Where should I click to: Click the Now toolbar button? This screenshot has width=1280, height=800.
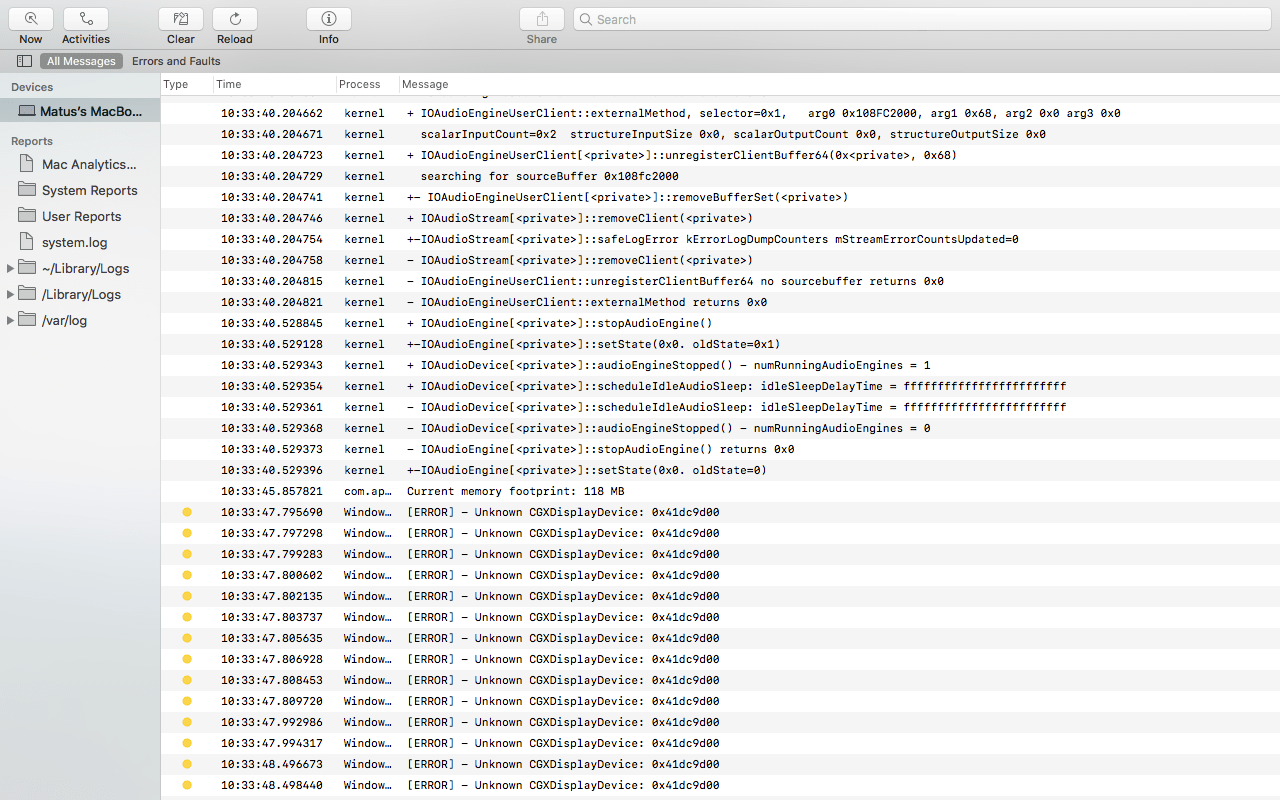click(31, 19)
